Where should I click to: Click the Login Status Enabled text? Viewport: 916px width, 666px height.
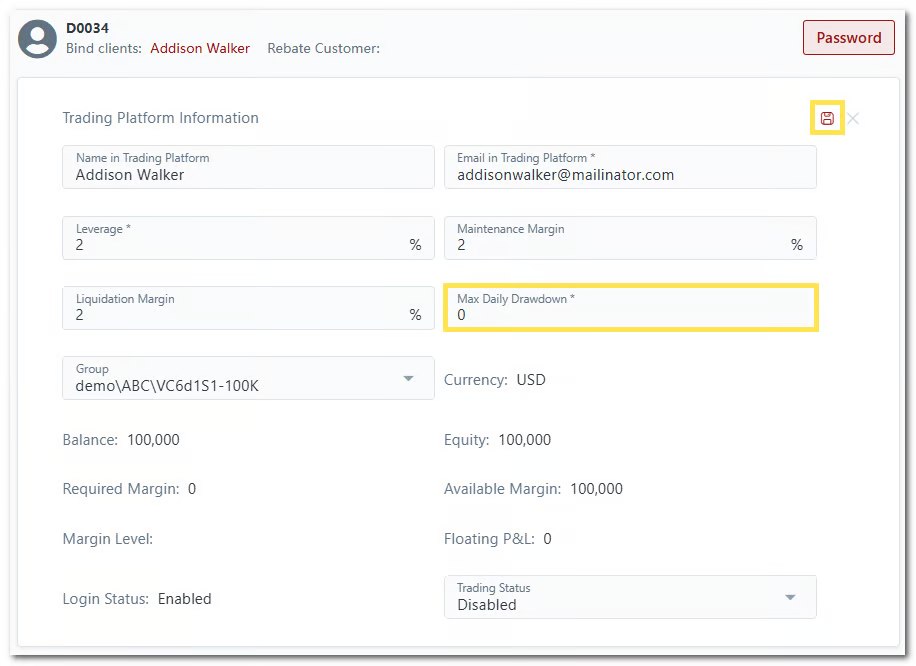tap(185, 599)
